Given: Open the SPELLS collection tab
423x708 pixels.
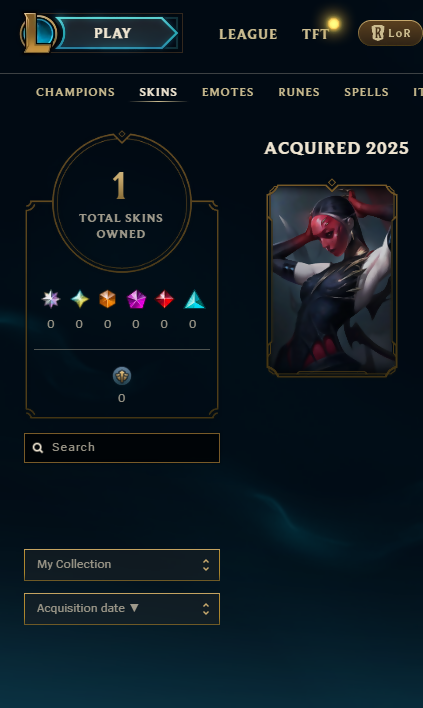Looking at the screenshot, I should click(366, 92).
